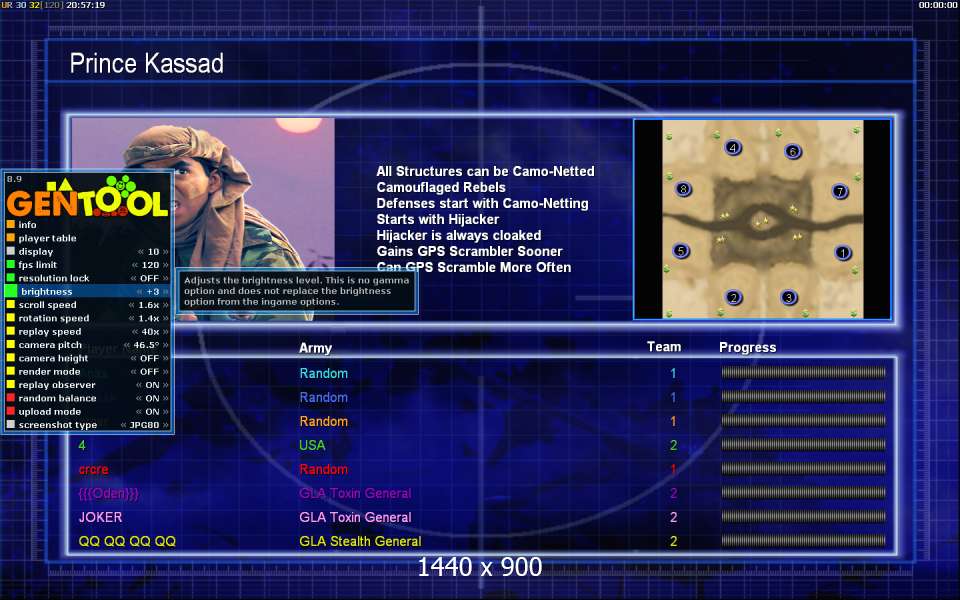Select start position 4 on the map
Image resolution: width=960 pixels, height=600 pixels.
(x=732, y=148)
